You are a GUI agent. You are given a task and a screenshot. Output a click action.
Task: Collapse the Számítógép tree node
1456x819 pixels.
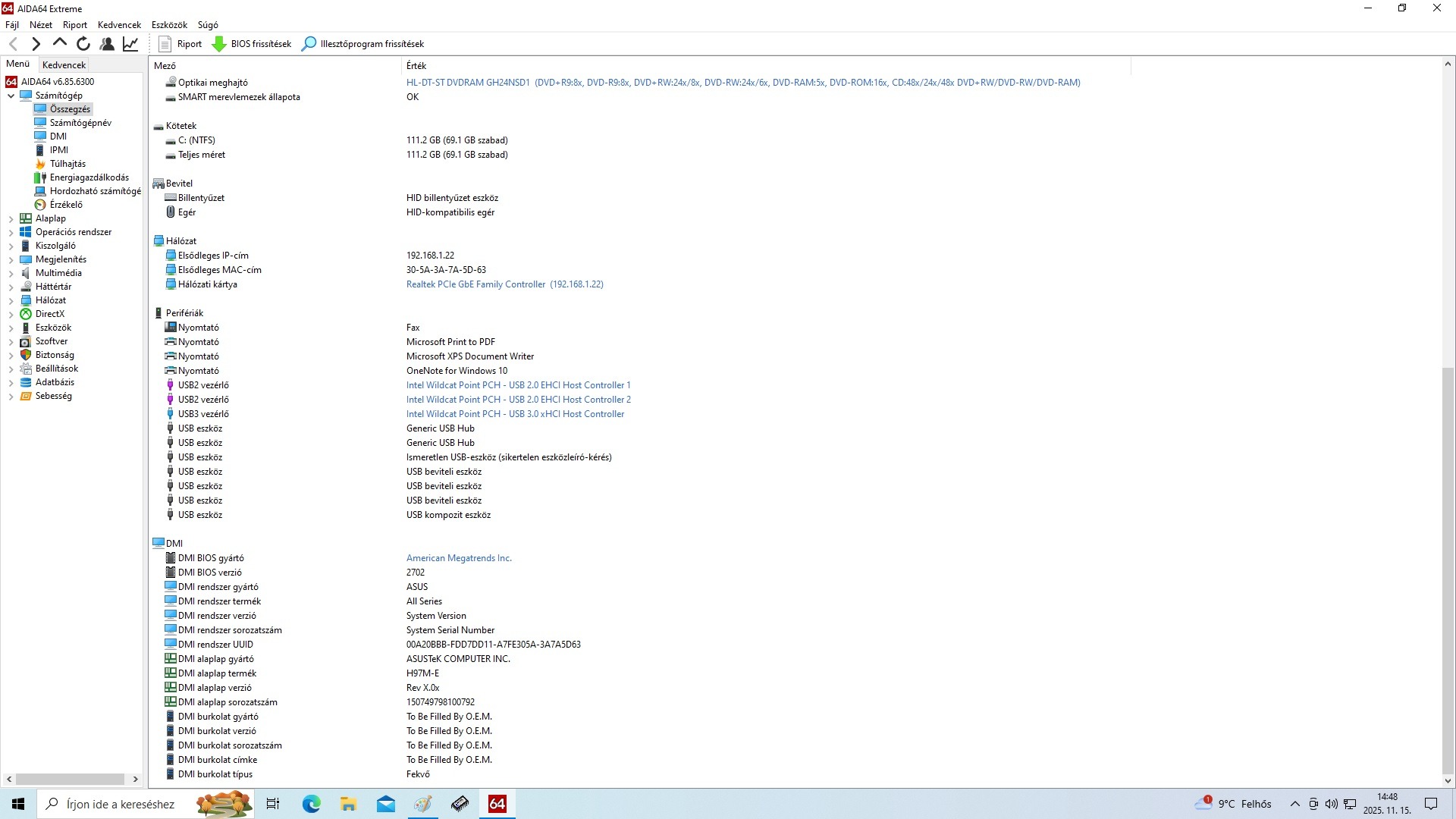tap(11, 96)
